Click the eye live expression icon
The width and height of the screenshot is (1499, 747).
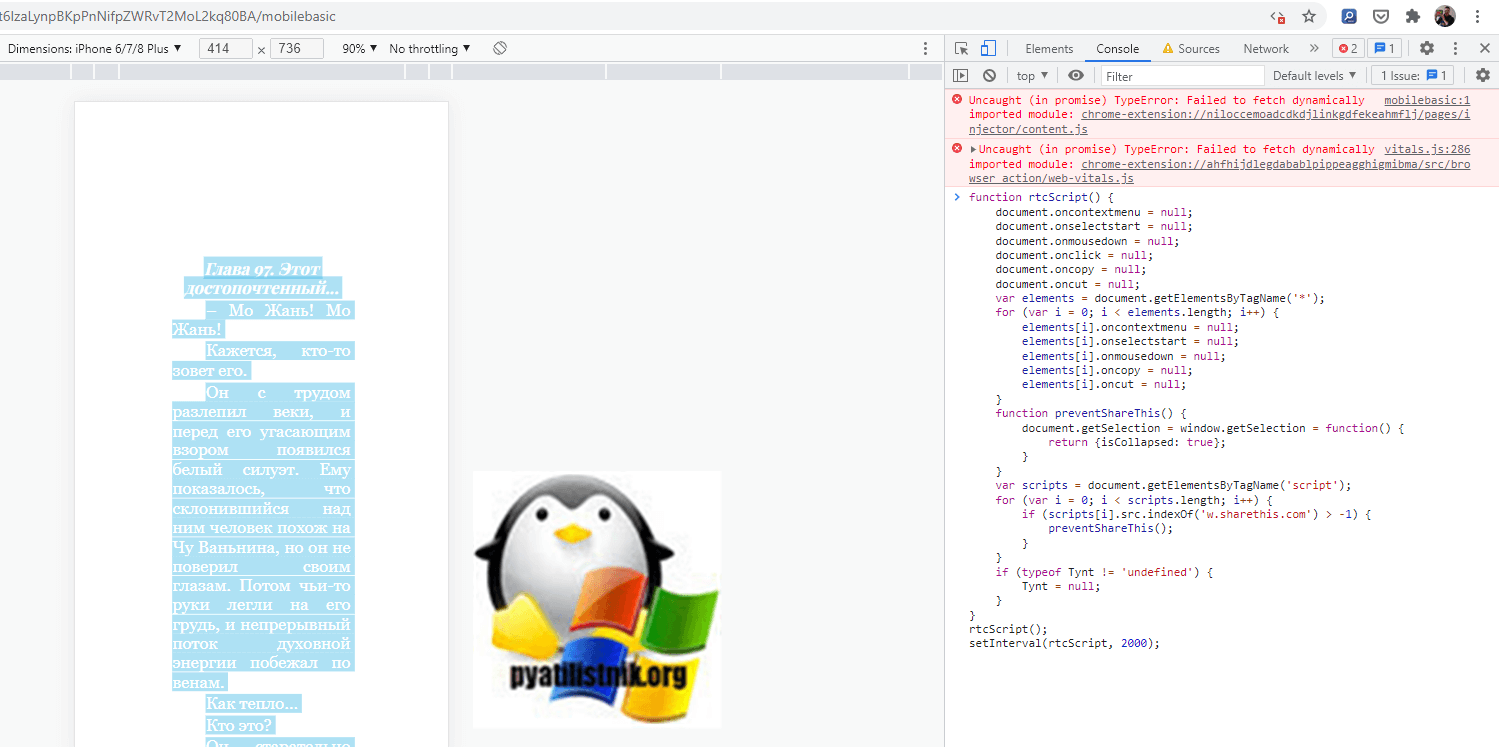pos(1075,75)
